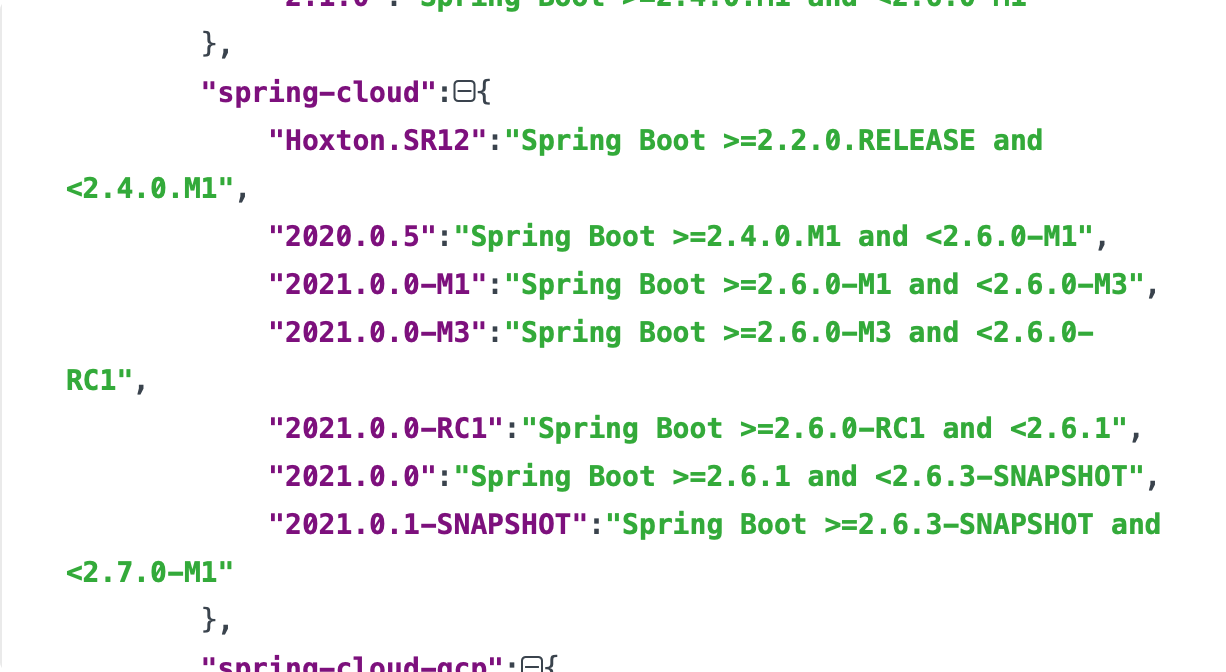Click the "2021.0.0-RC1" key
Viewport: 1226px width, 672px height.
point(386,429)
